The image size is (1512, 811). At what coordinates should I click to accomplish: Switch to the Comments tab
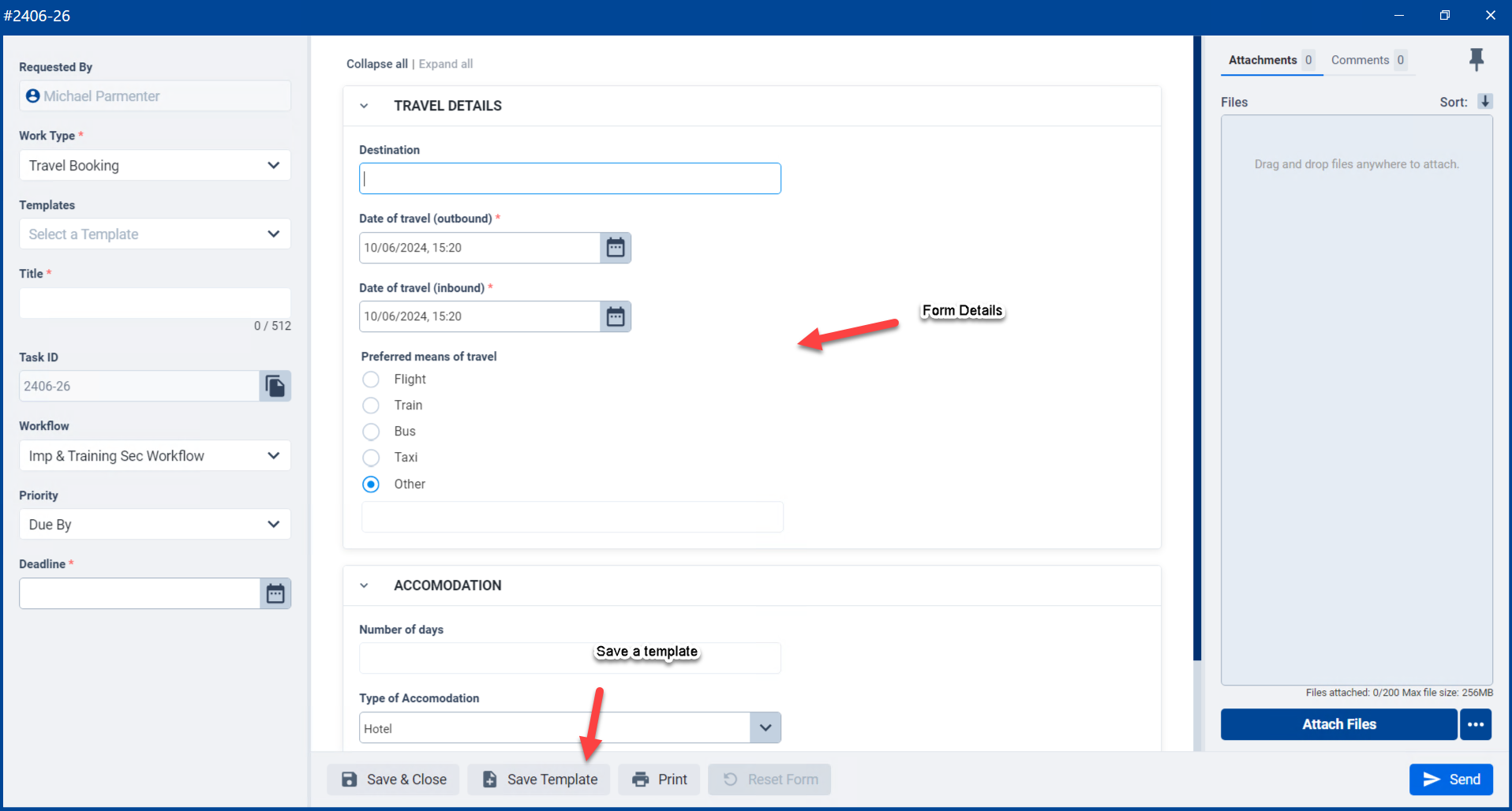point(1360,59)
